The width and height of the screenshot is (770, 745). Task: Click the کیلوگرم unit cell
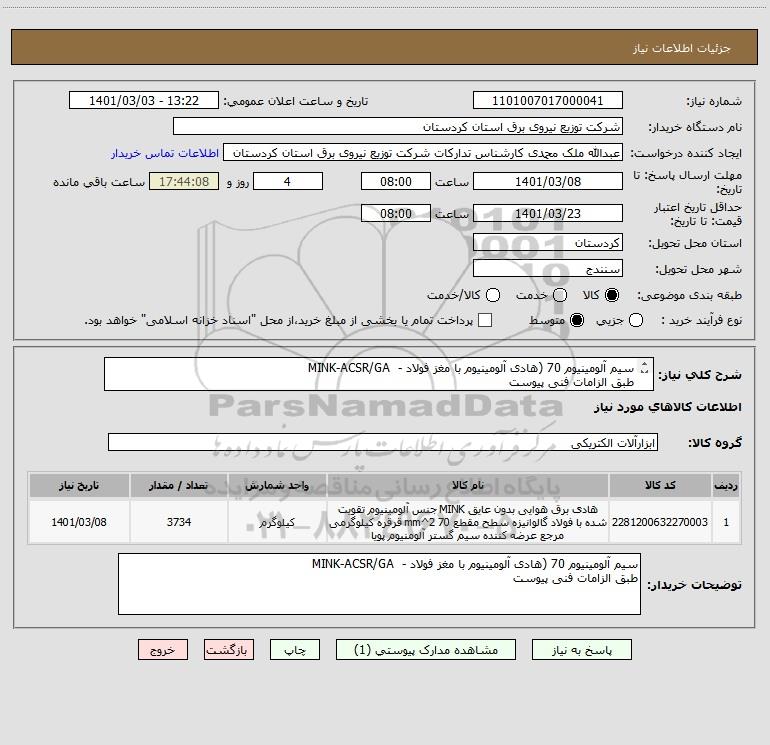(x=277, y=522)
